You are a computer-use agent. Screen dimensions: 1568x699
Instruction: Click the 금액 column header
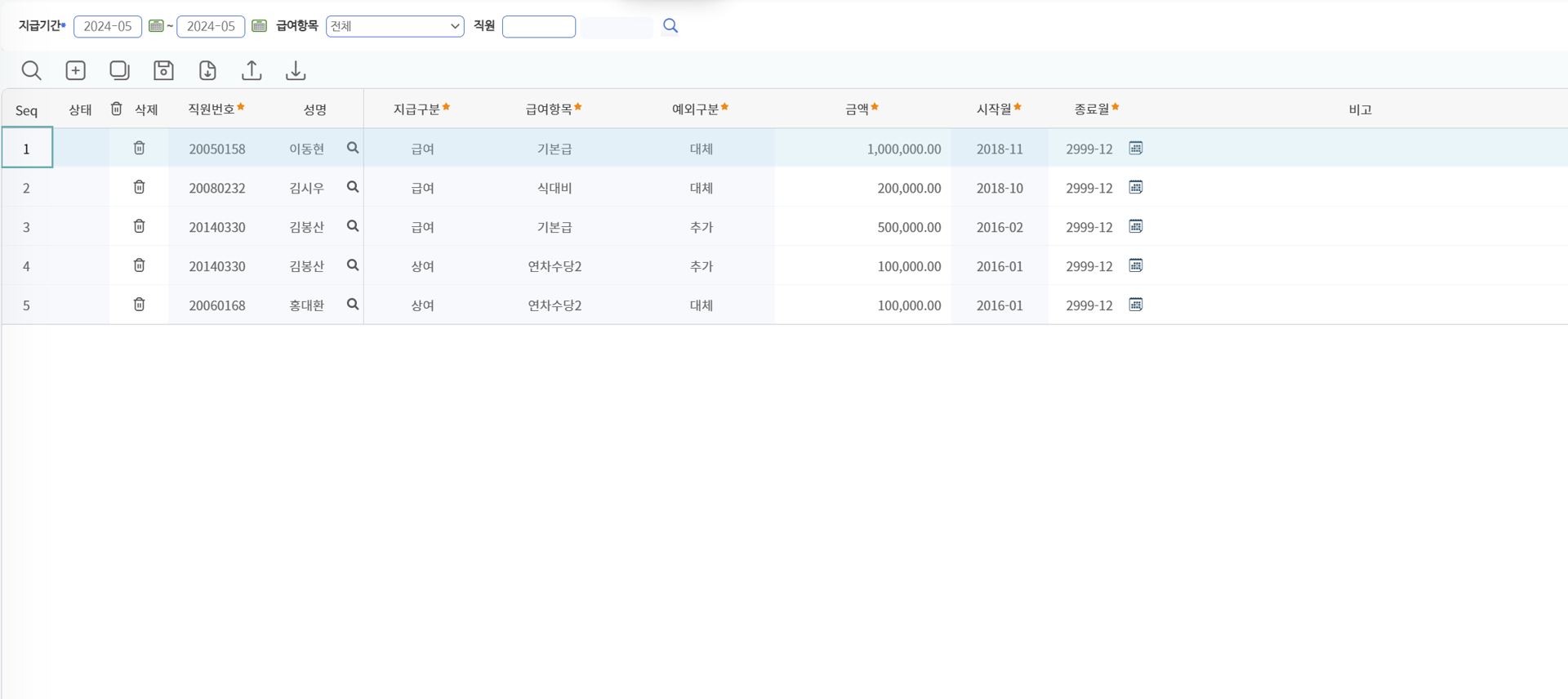pos(862,109)
